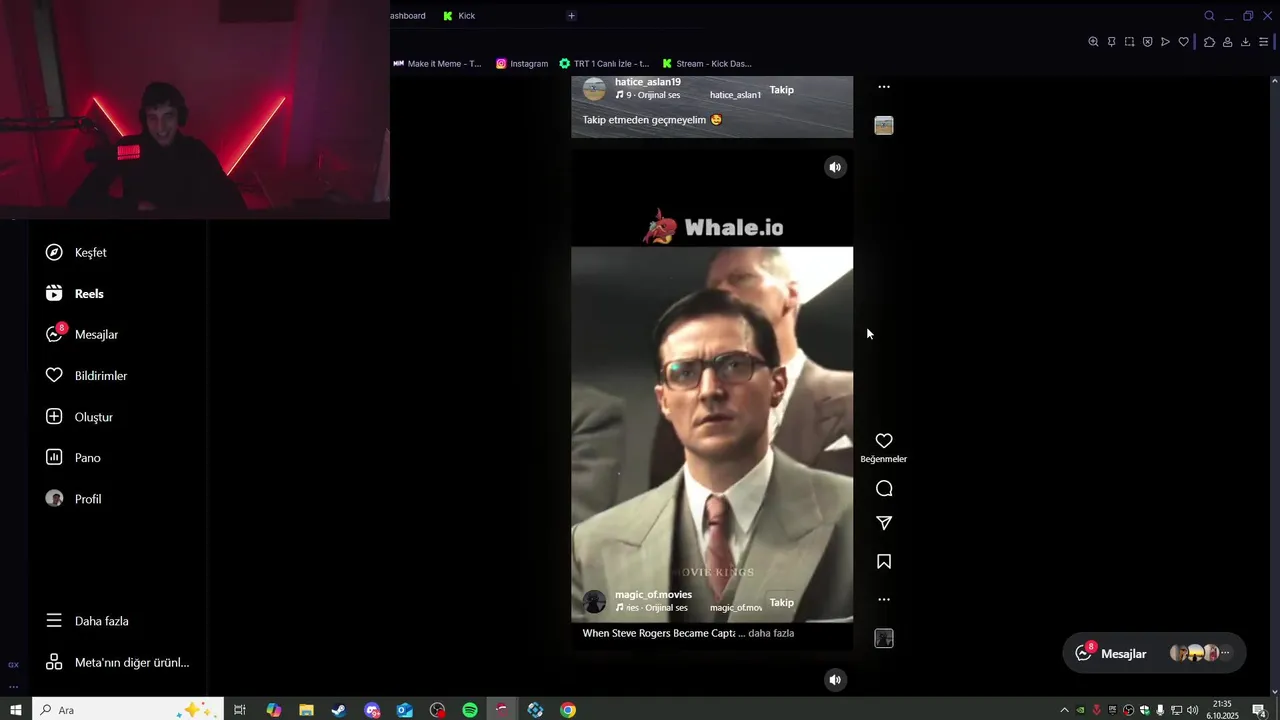Screen dimensions: 1280x720
Task: Open a new browser tab
Action: 571,15
